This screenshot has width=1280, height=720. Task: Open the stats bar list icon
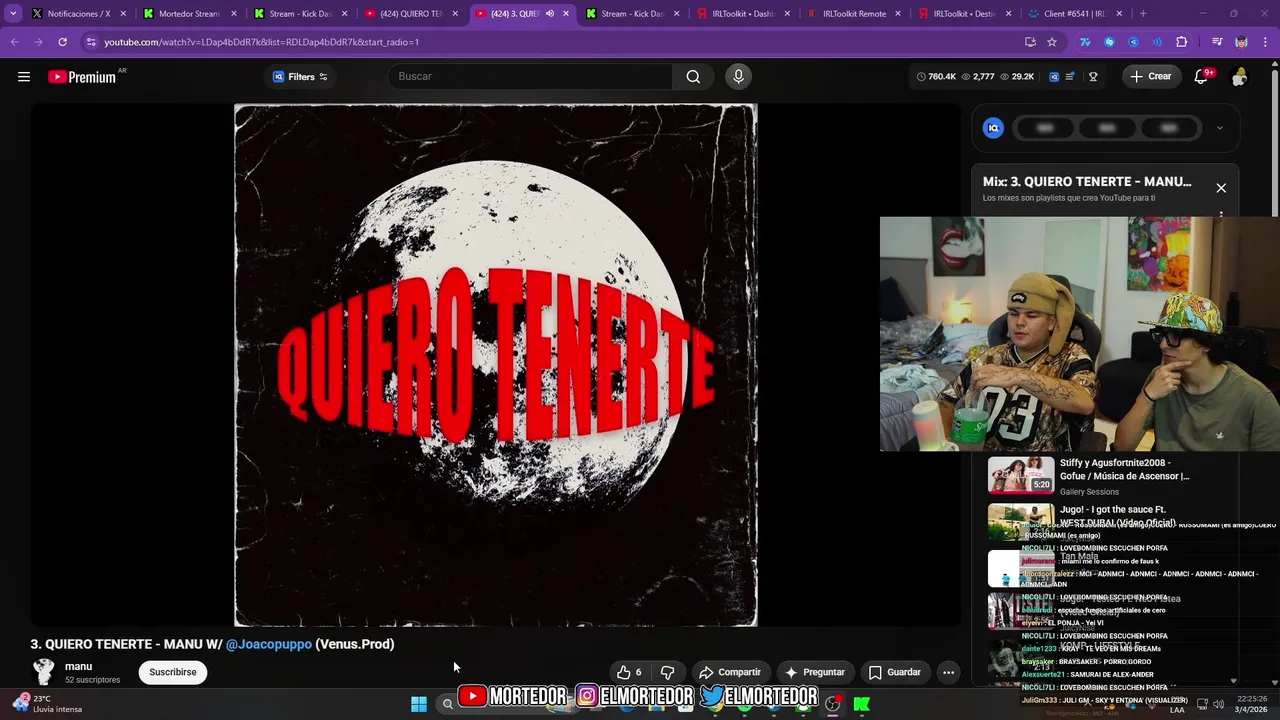tap(1070, 77)
